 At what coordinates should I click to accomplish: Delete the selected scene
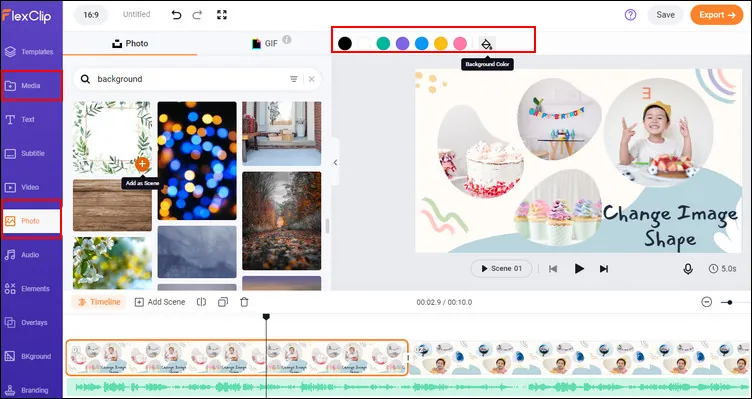click(244, 302)
